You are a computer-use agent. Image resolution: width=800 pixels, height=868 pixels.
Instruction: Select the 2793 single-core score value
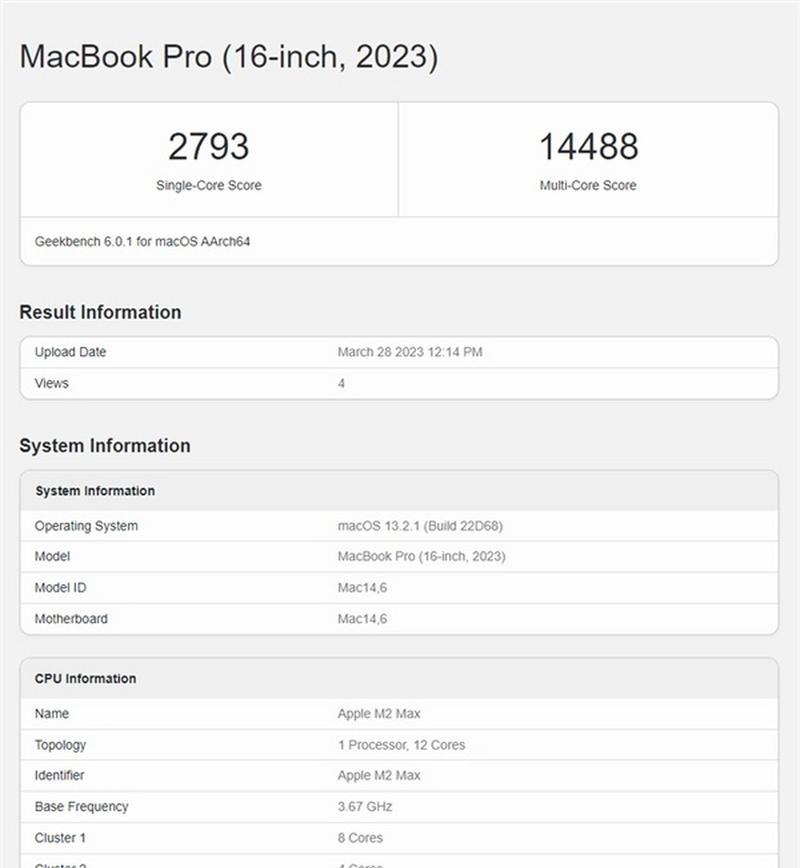pyautogui.click(x=209, y=147)
